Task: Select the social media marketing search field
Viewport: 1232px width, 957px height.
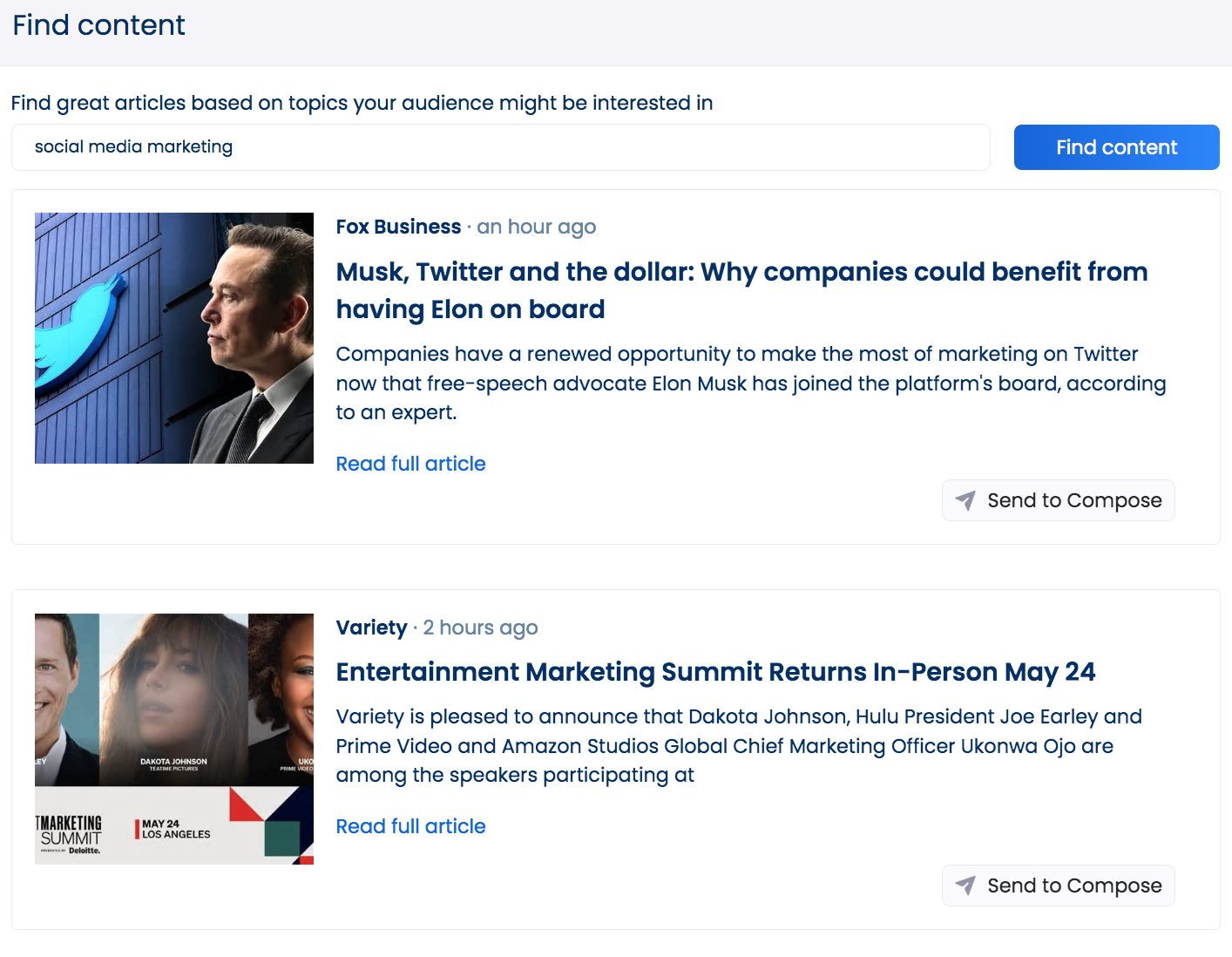Action: 500,146
